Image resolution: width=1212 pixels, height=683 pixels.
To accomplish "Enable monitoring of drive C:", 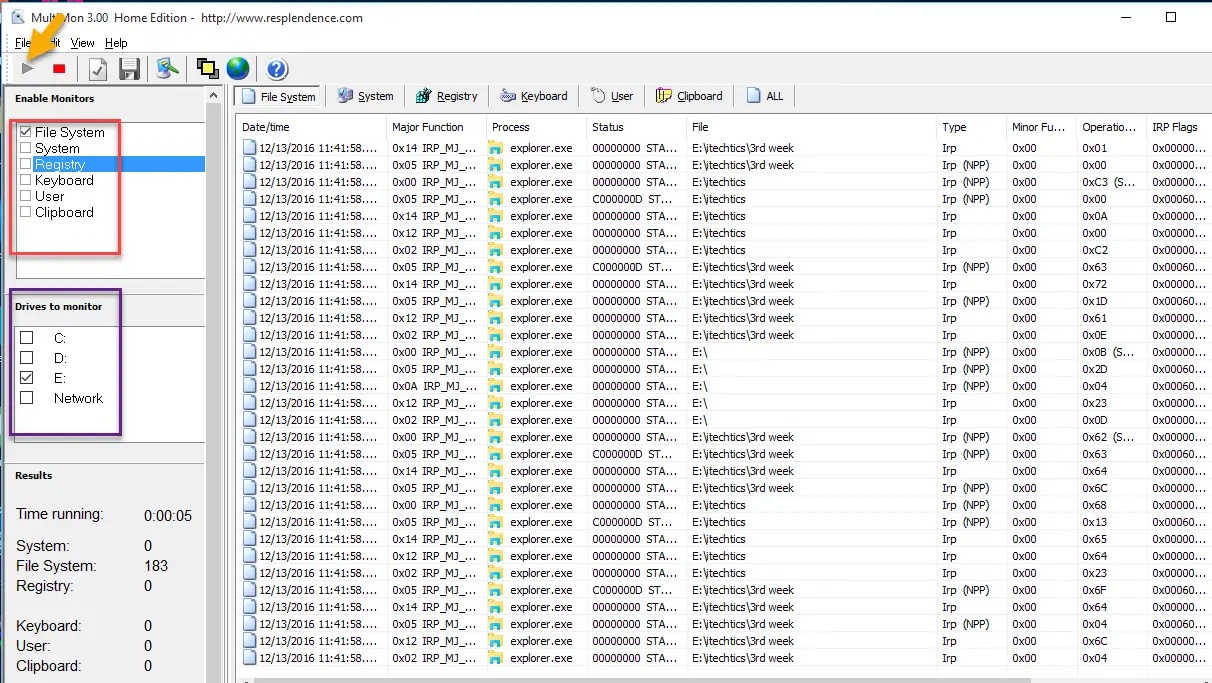I will pyautogui.click(x=28, y=338).
